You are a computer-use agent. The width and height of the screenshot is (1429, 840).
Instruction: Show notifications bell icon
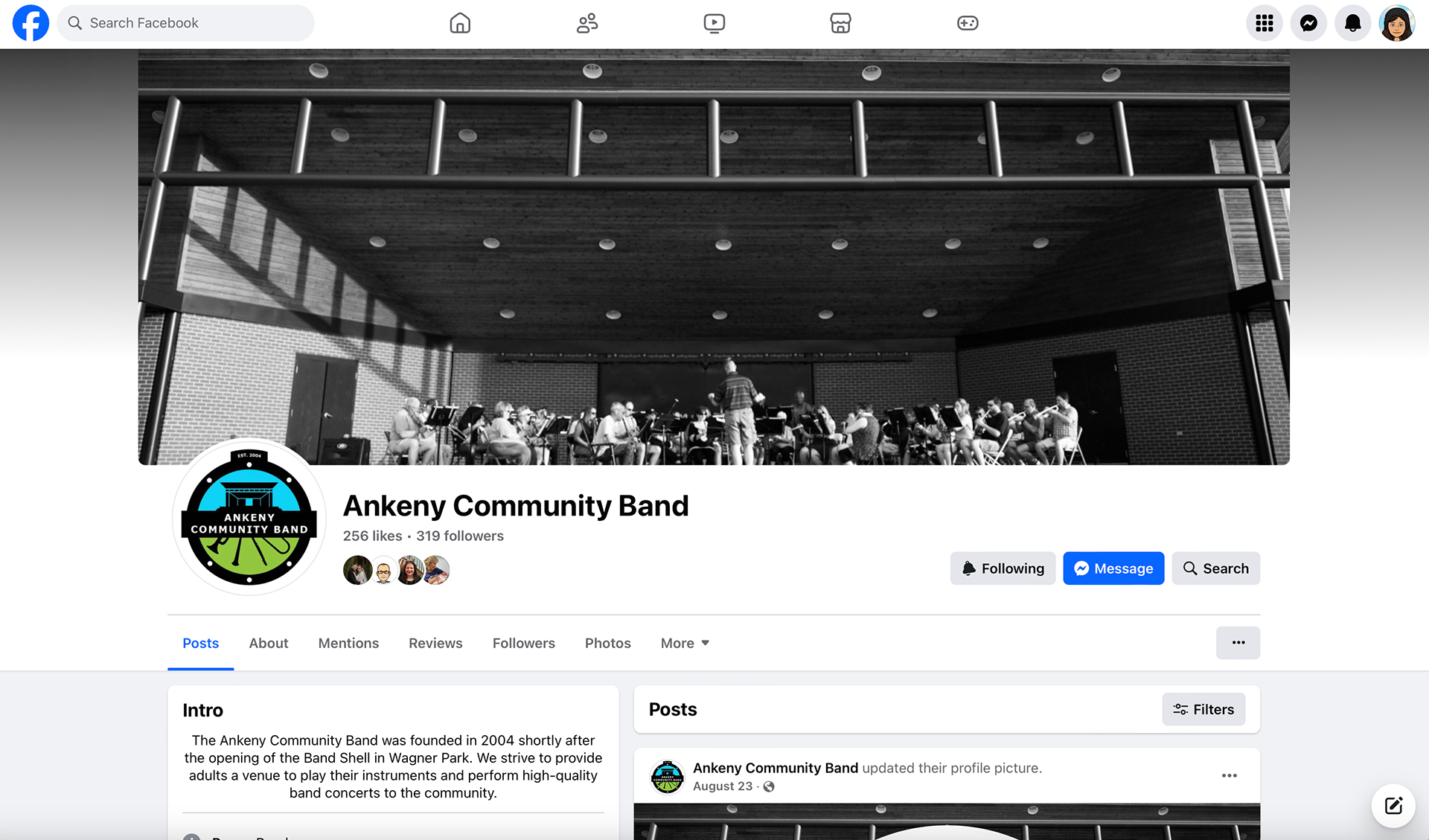1352,23
